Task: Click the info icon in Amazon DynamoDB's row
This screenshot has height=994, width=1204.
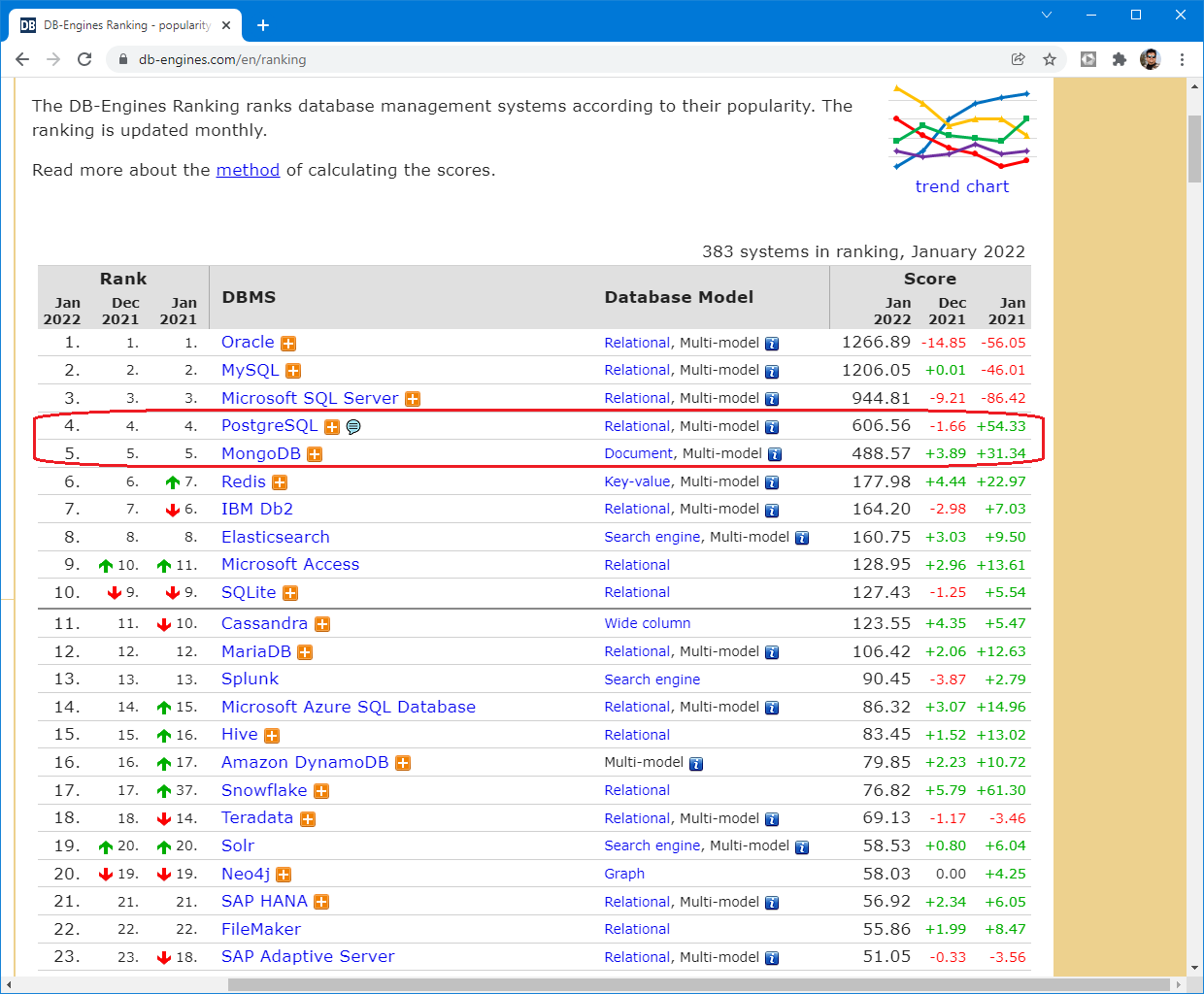Action: point(696,764)
